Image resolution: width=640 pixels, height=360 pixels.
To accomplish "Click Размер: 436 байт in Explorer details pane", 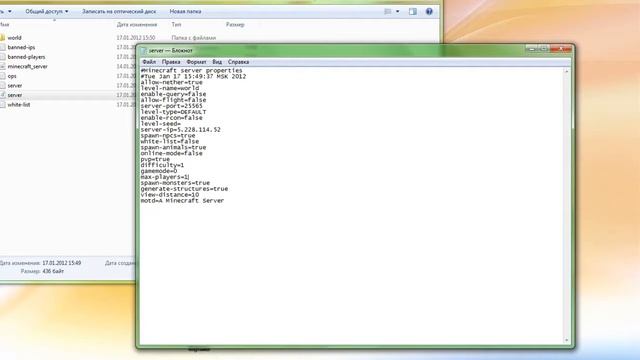I will click(x=42, y=271).
